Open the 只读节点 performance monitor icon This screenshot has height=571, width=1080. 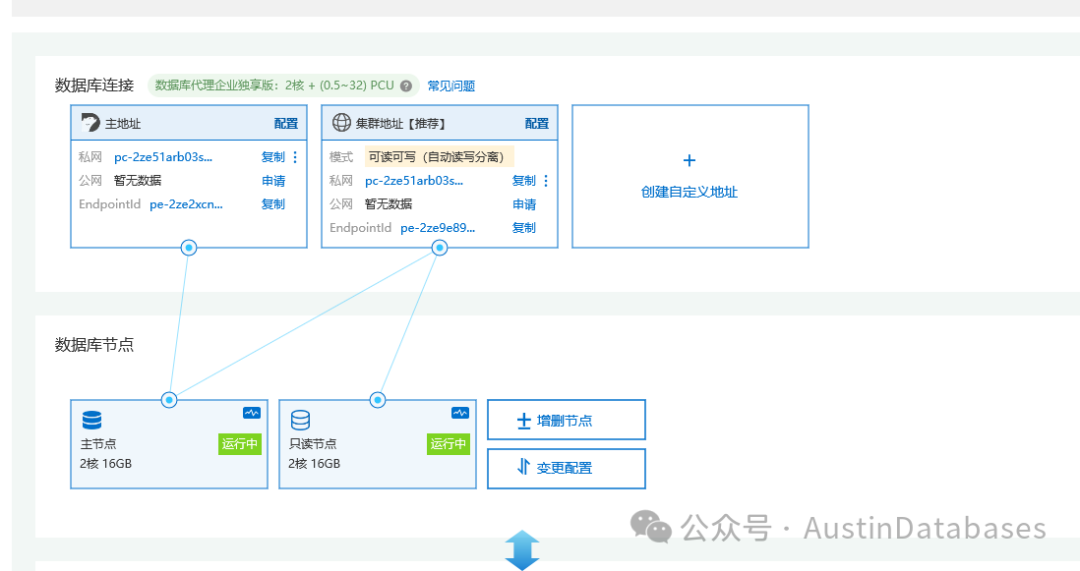(460, 413)
